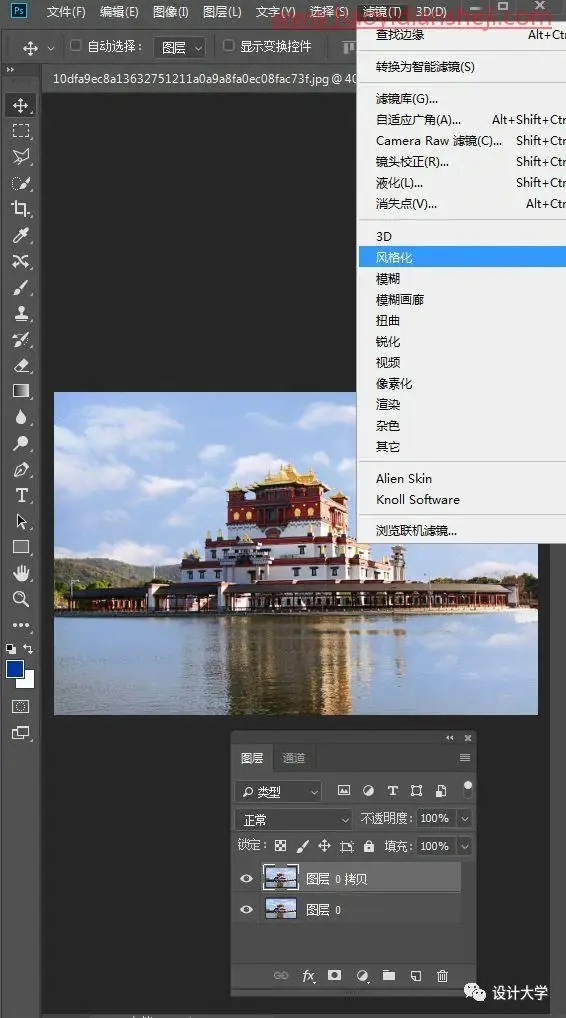Viewport: 566px width, 1018px height.
Task: Select the Dodge tool
Action: [21, 443]
